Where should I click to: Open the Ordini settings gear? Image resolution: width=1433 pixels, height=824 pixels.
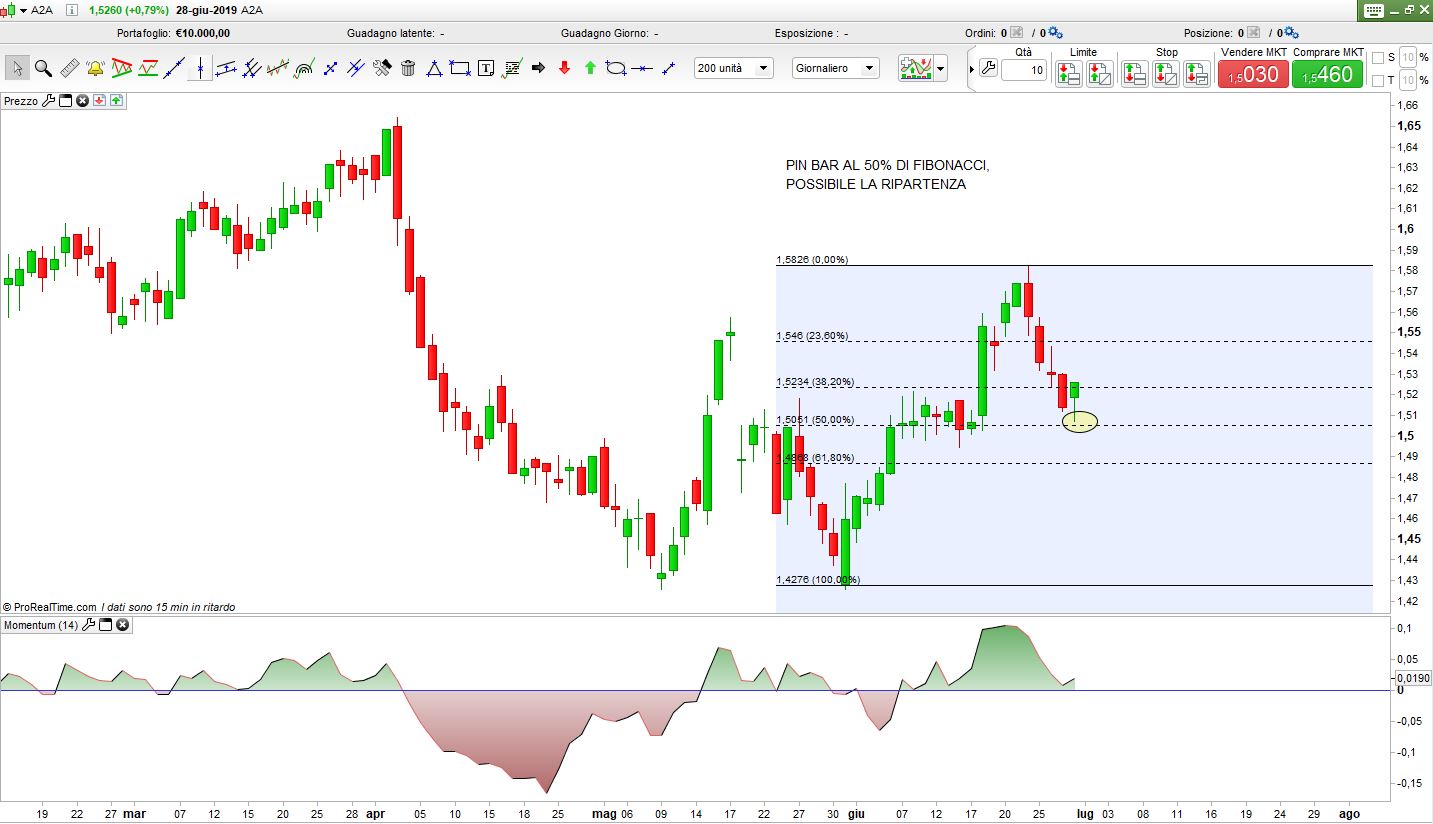coord(1055,33)
